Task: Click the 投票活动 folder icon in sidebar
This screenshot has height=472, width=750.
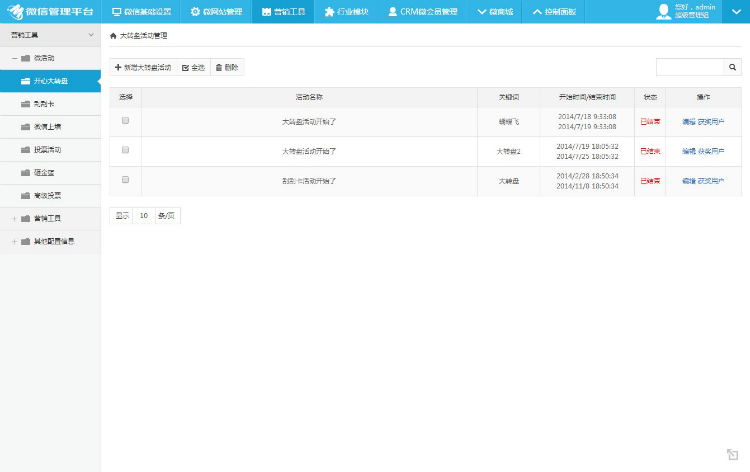Action: point(25,149)
